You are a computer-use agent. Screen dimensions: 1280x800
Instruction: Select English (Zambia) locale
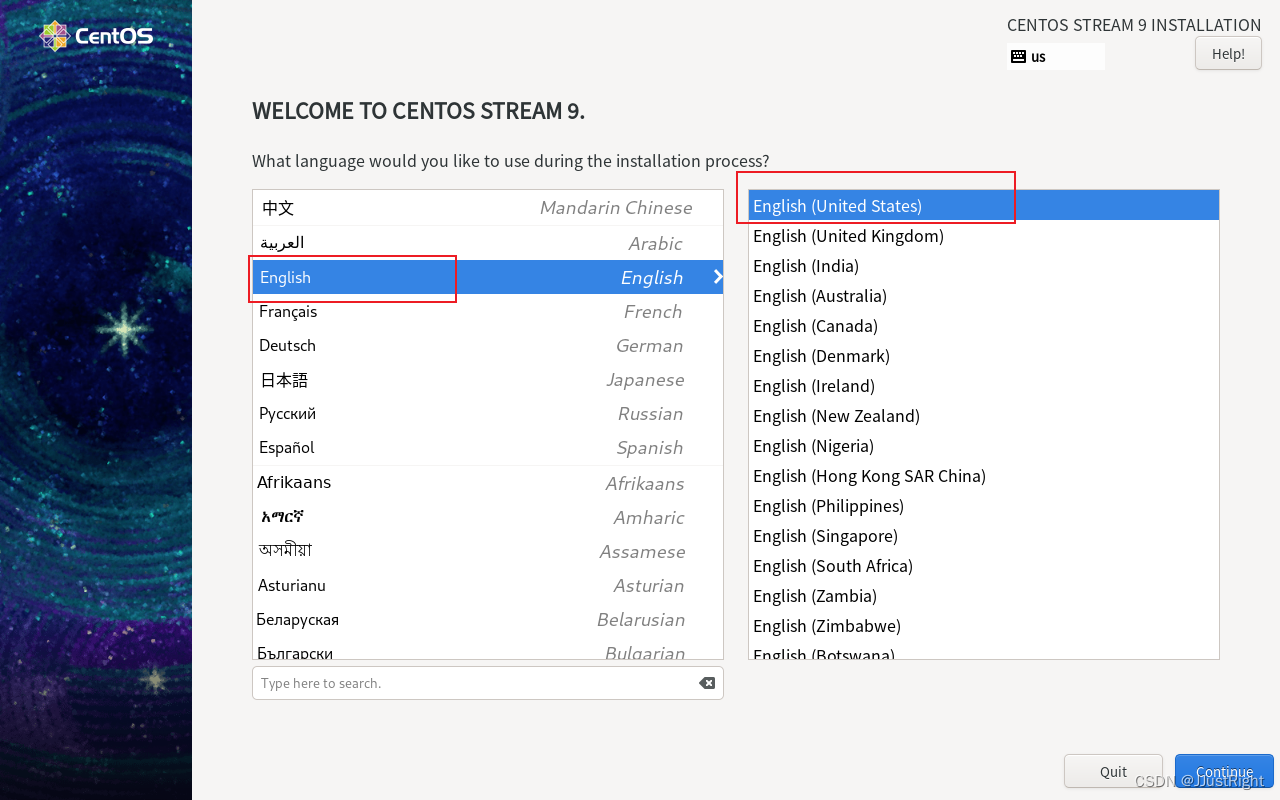984,595
